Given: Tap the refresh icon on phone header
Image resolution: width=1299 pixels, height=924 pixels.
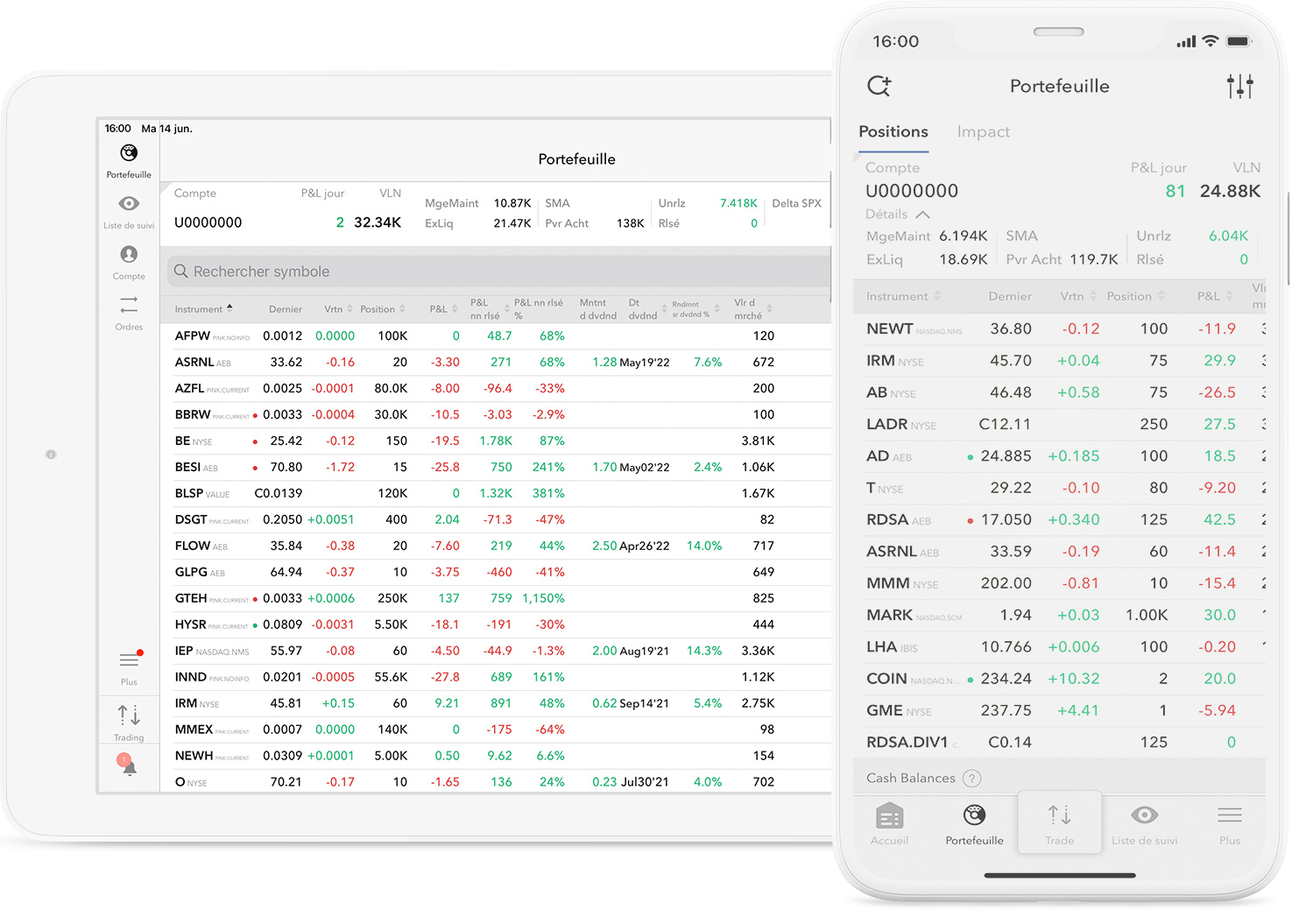Looking at the screenshot, I should pyautogui.click(x=879, y=86).
